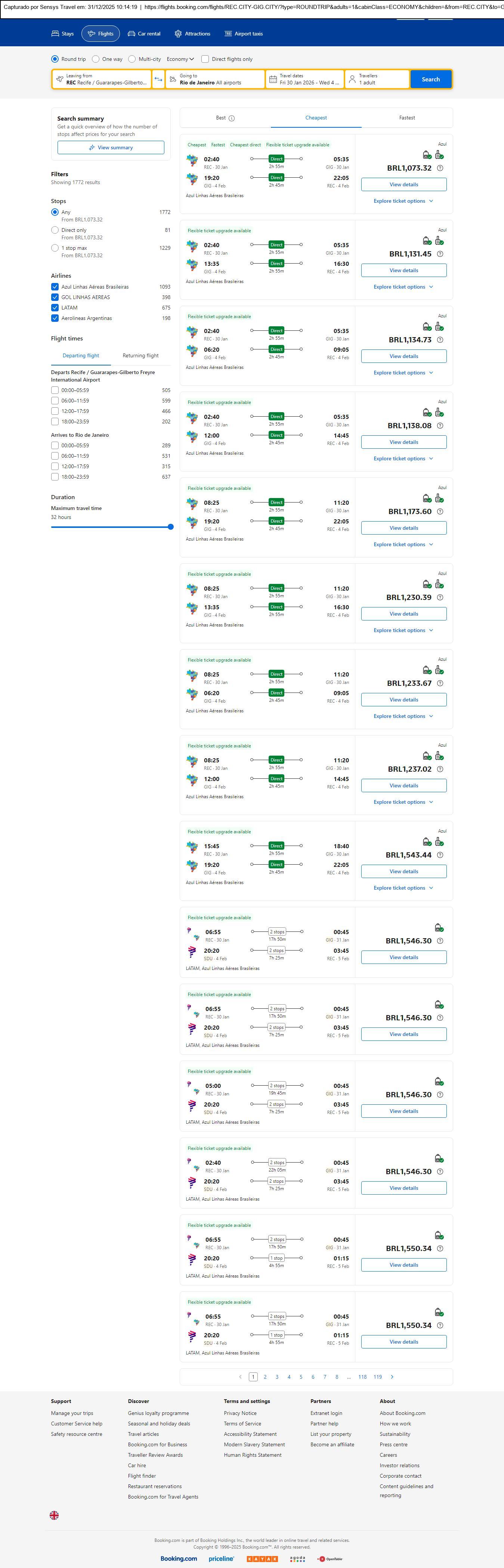Click the maximum travel time slider handle
The image size is (504, 1568).
[171, 527]
